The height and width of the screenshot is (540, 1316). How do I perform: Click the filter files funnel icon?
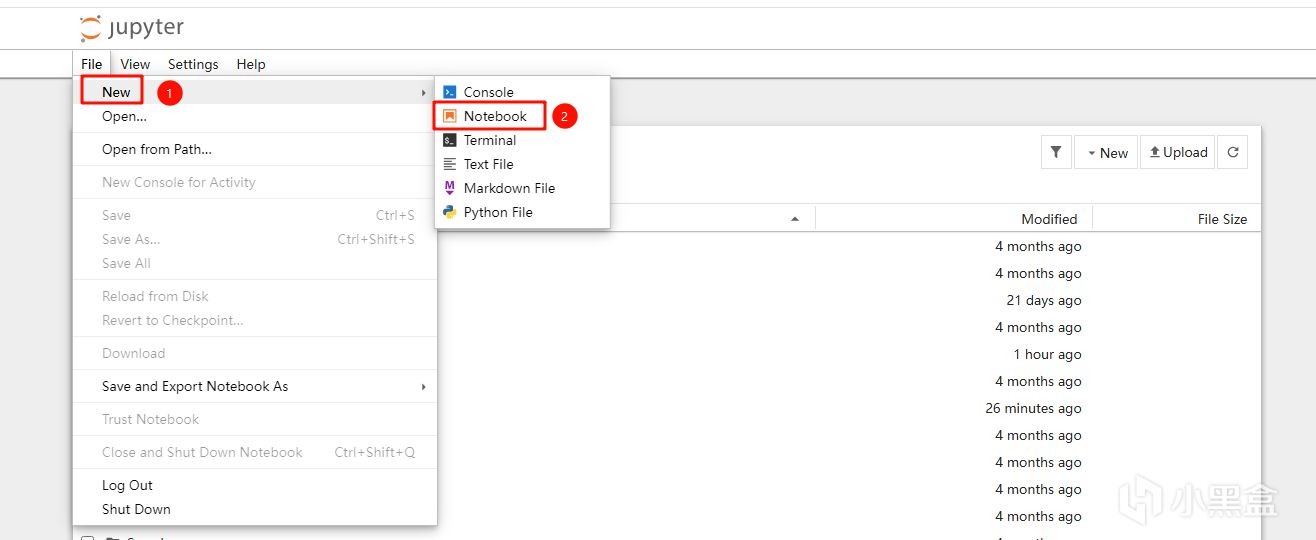1056,152
